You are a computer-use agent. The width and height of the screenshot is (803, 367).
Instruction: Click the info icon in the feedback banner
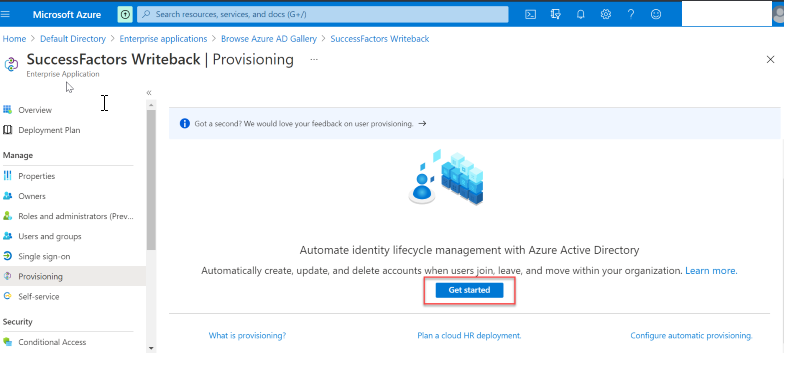[x=185, y=123]
